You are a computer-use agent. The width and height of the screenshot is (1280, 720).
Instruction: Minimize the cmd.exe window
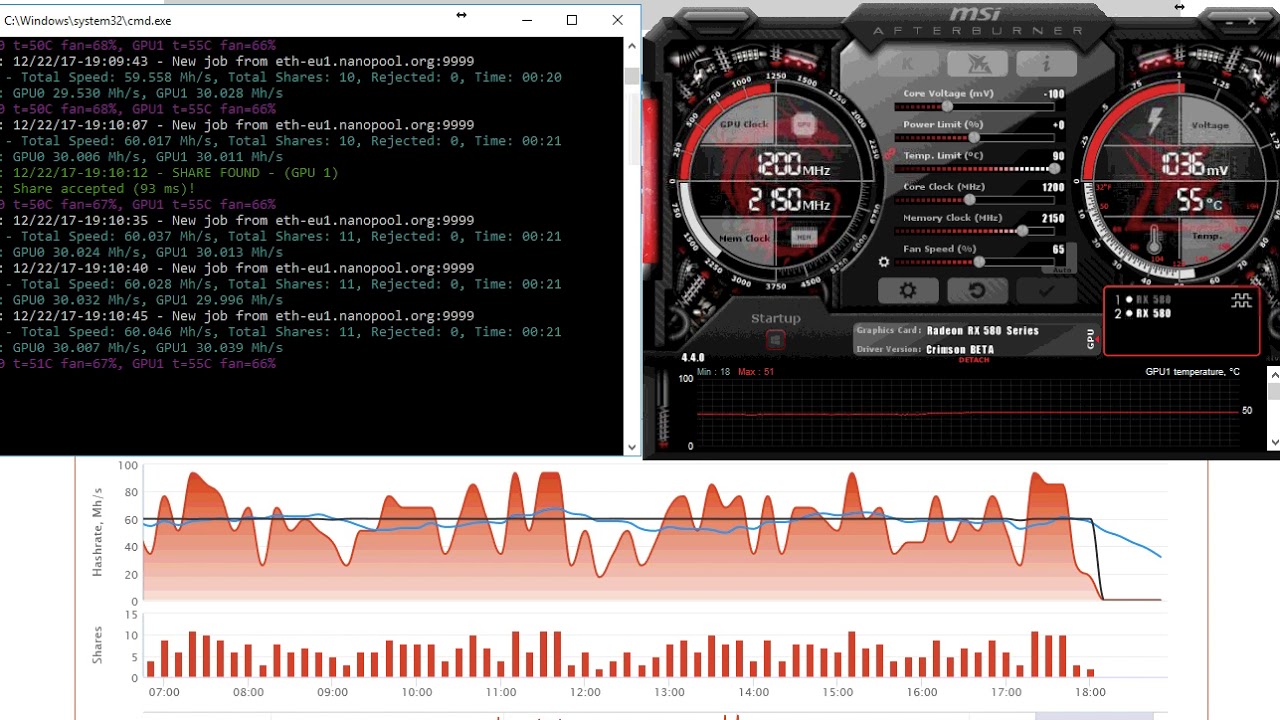click(527, 20)
